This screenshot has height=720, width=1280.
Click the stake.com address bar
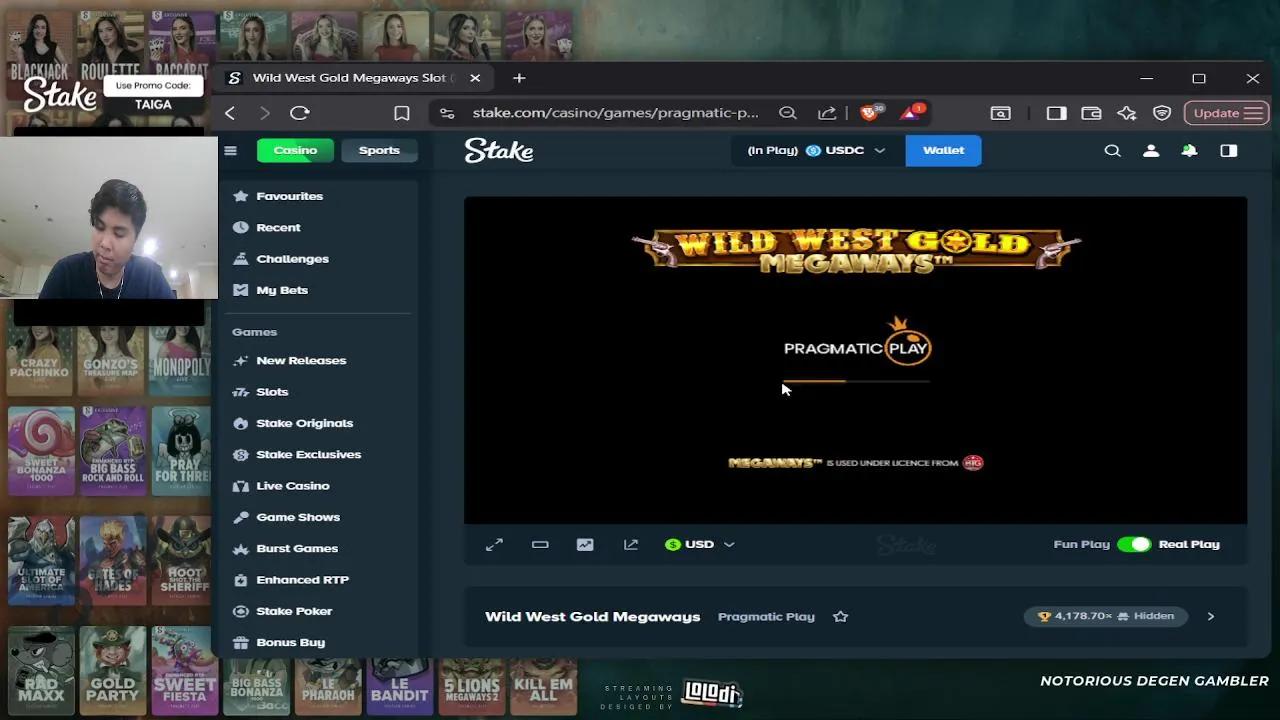point(615,113)
